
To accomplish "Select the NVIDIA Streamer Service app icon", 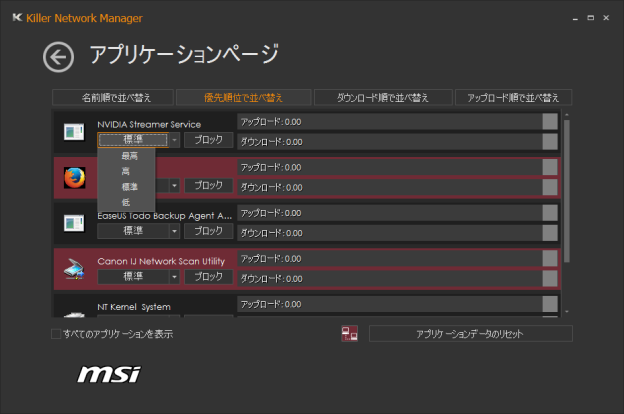I will tap(74, 132).
